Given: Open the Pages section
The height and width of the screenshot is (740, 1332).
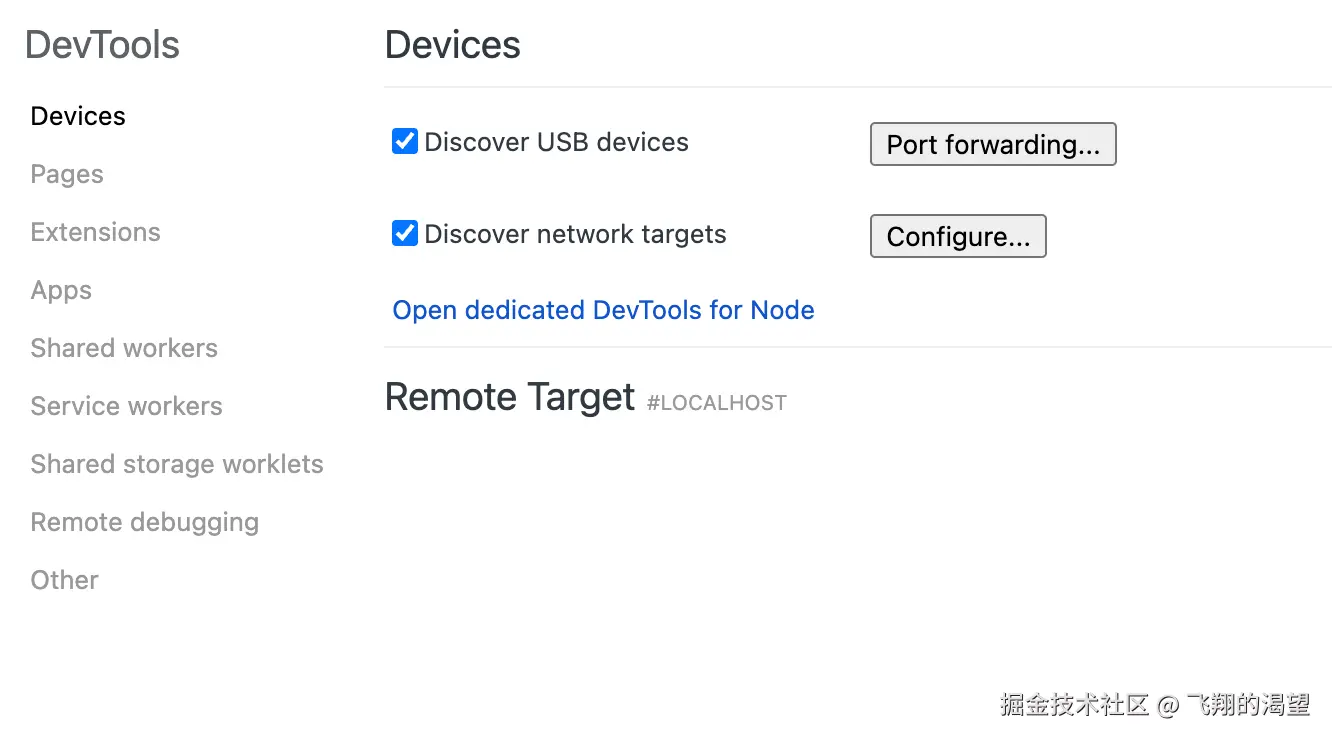Looking at the screenshot, I should [67, 174].
